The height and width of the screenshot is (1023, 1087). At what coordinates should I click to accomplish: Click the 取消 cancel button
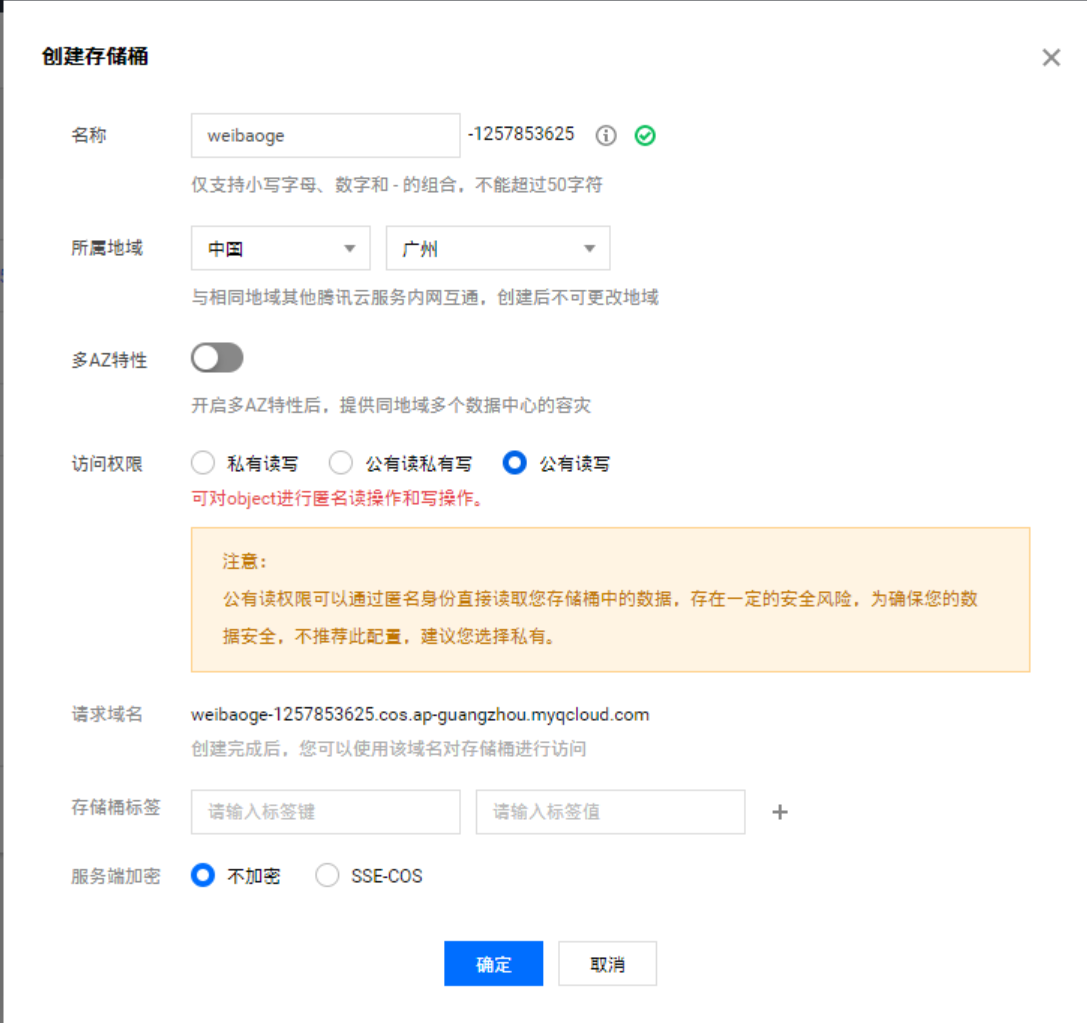tap(607, 964)
